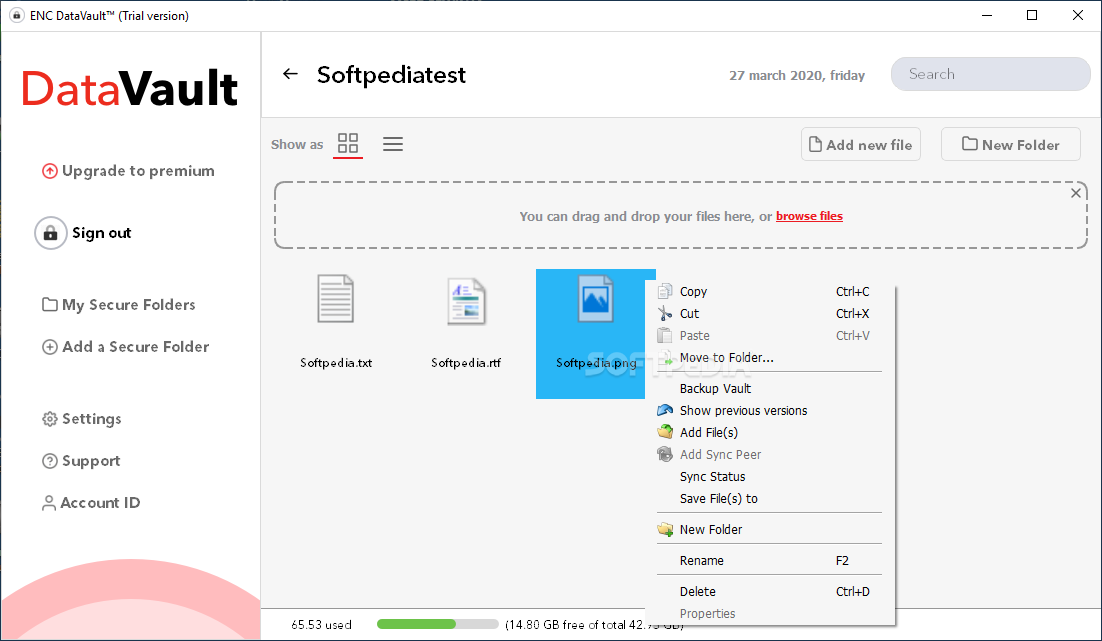Click into the Search field
Viewport: 1102px width, 641px height.
[990, 74]
